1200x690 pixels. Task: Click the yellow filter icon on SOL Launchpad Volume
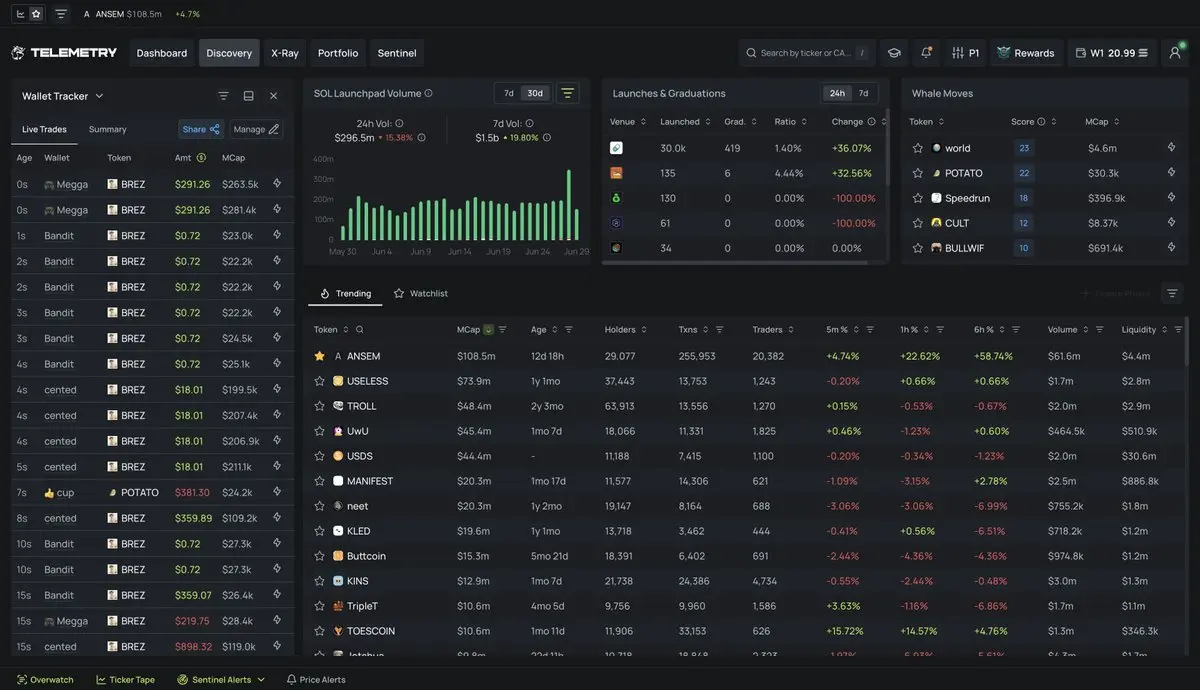568,93
